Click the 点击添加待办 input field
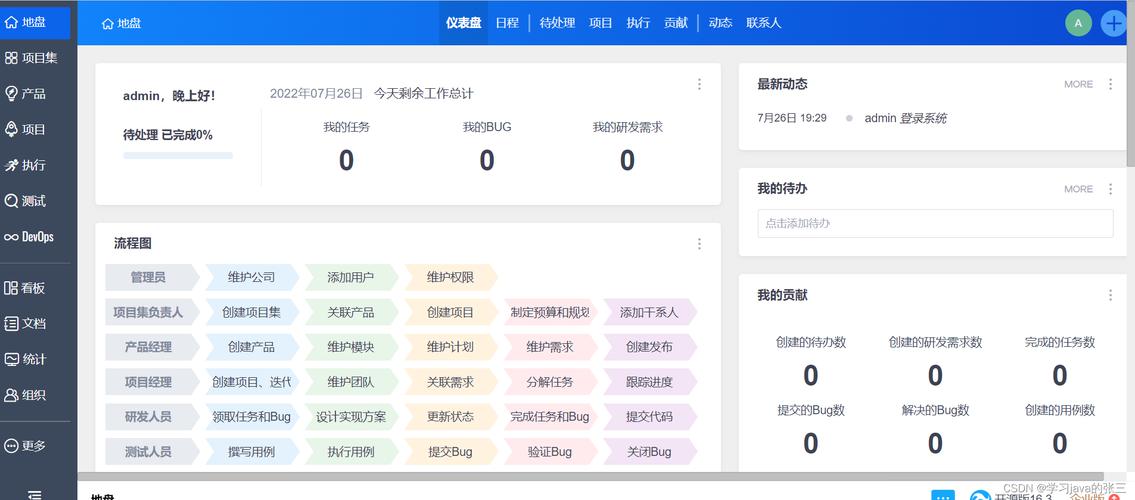 [935, 224]
